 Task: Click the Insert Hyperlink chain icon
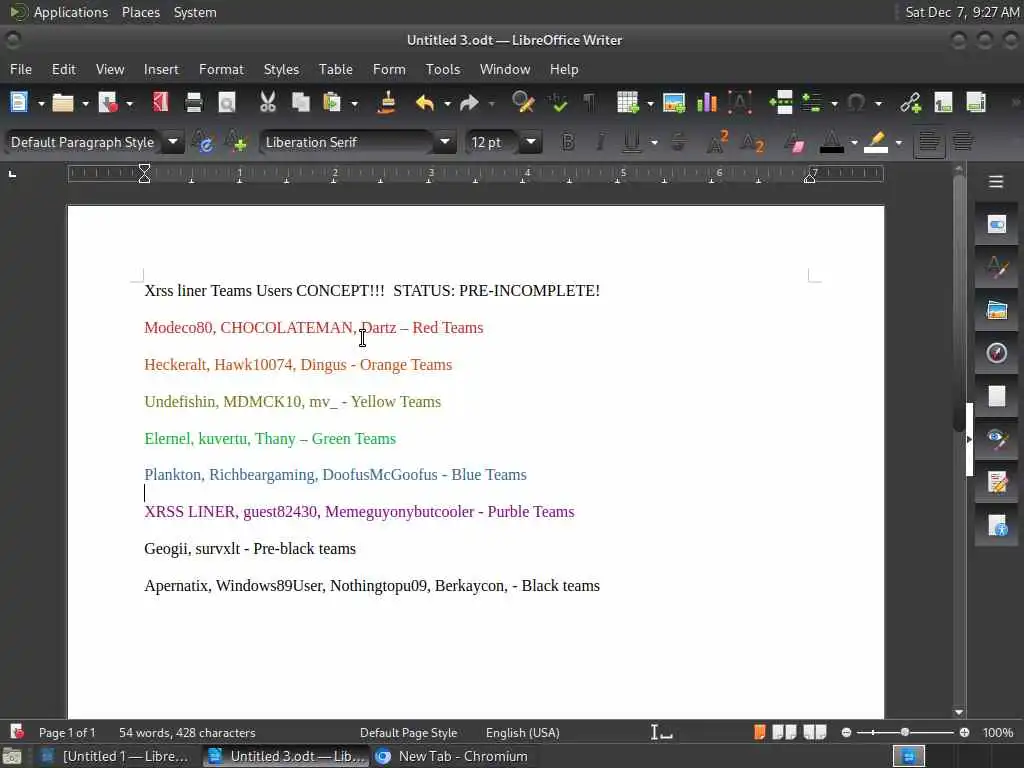tap(911, 103)
